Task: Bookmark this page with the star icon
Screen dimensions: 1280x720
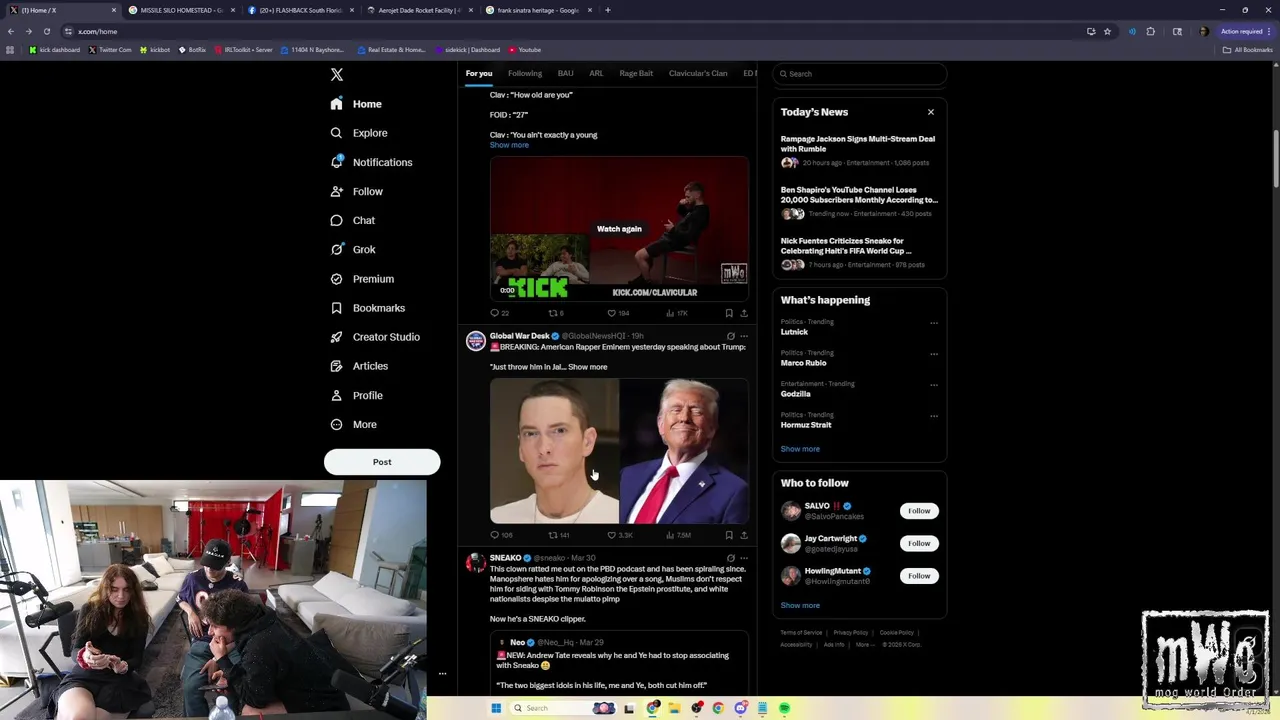Action: click(x=1107, y=31)
